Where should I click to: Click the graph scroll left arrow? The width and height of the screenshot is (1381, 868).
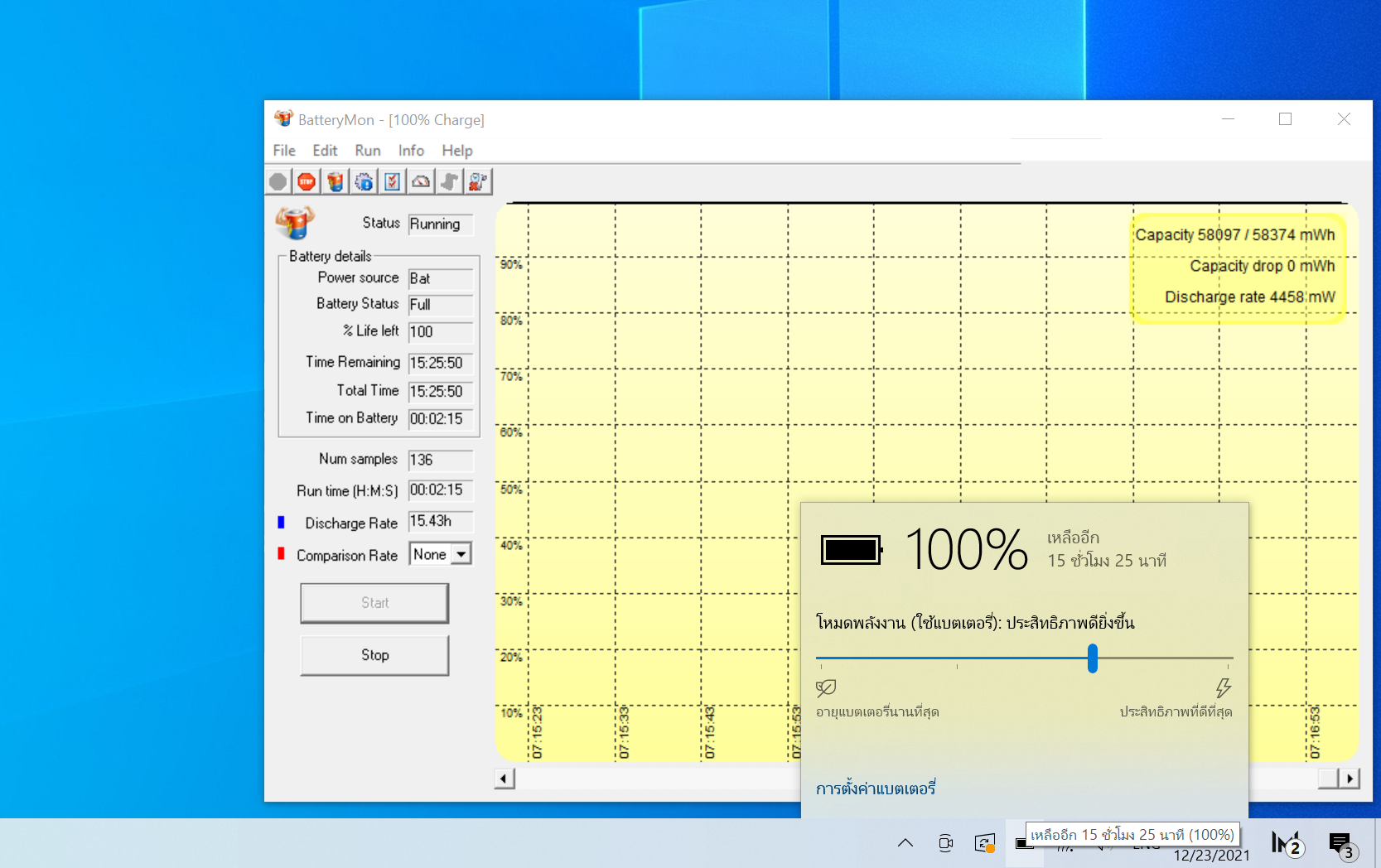click(x=505, y=779)
